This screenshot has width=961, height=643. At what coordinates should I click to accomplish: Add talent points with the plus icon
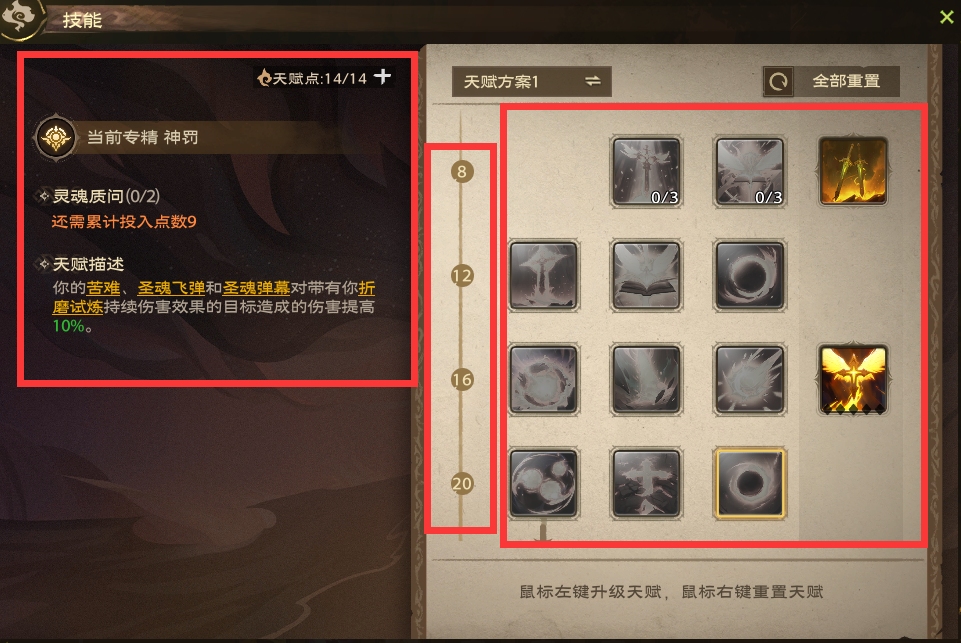tap(382, 77)
